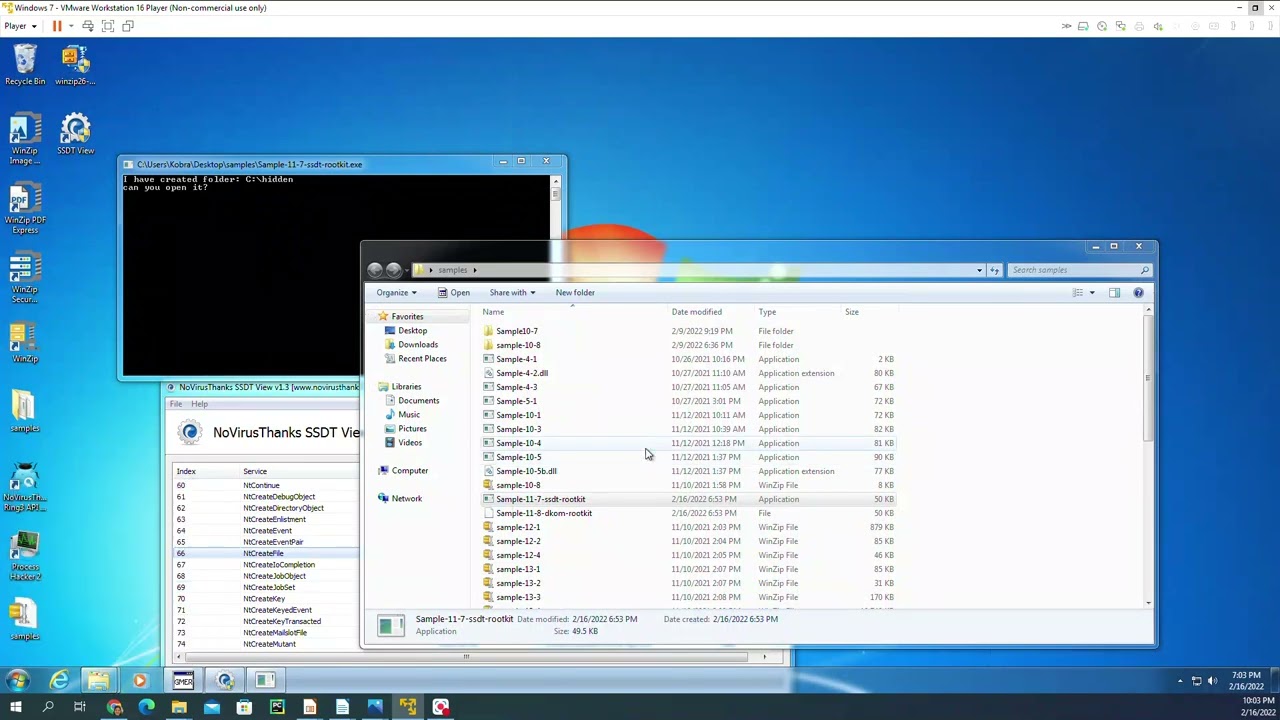Screen dimensions: 1280x720
Task: Click Explorer back navigation button
Action: (375, 270)
